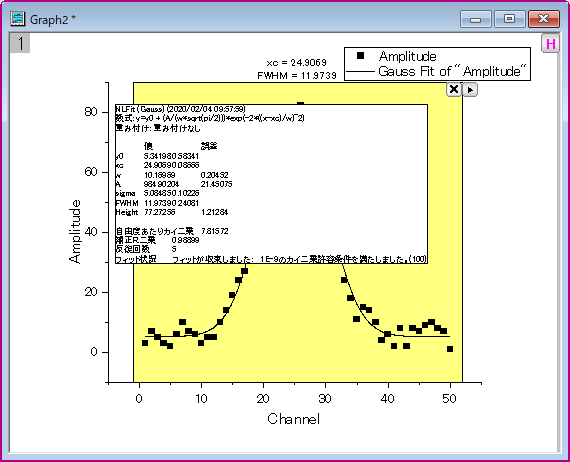Click the Graph2 window icon in title bar
The width and height of the screenshot is (570, 462).
pyautogui.click(x=17, y=19)
